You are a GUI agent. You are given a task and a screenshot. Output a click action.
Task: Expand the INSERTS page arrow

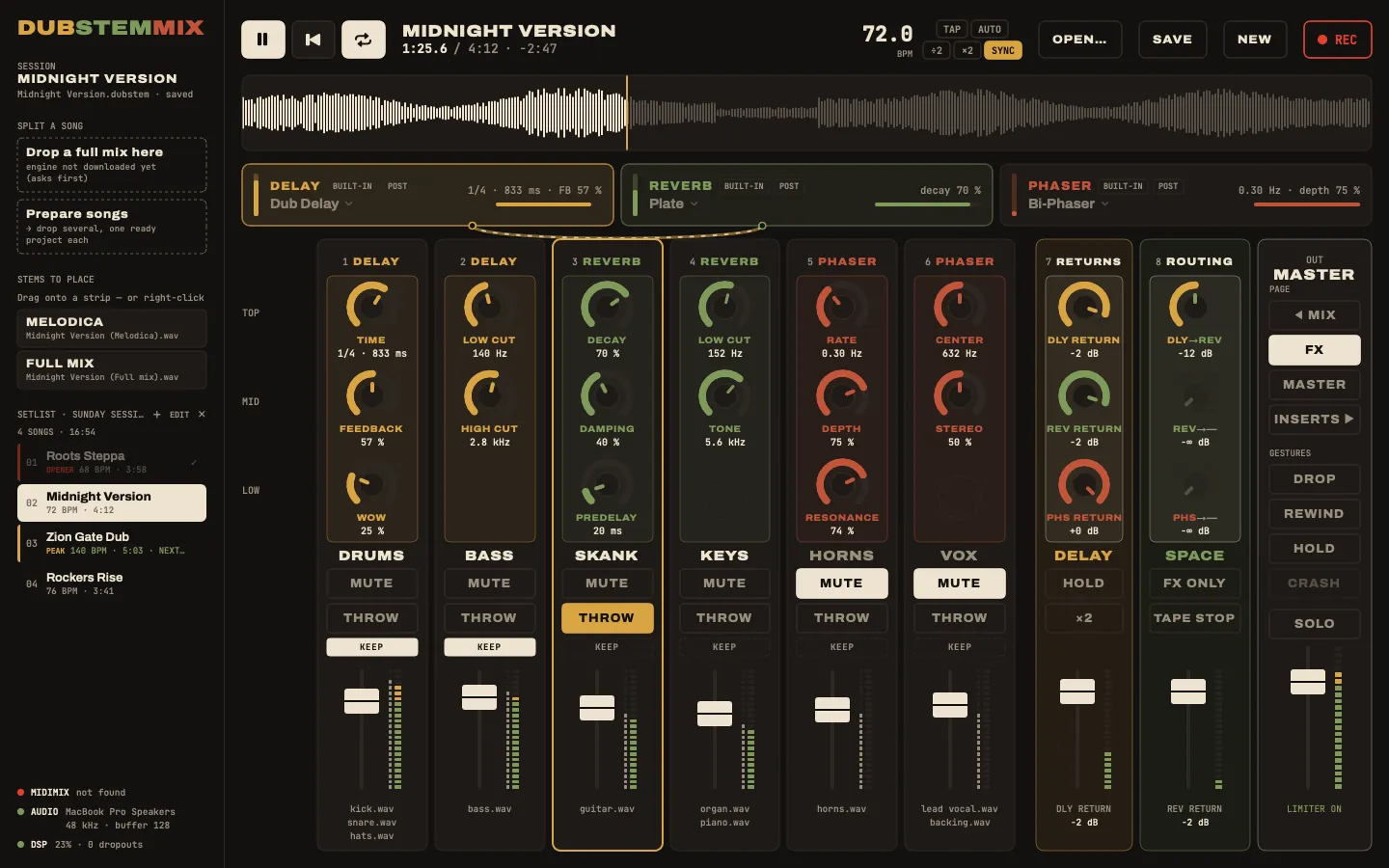click(1315, 420)
